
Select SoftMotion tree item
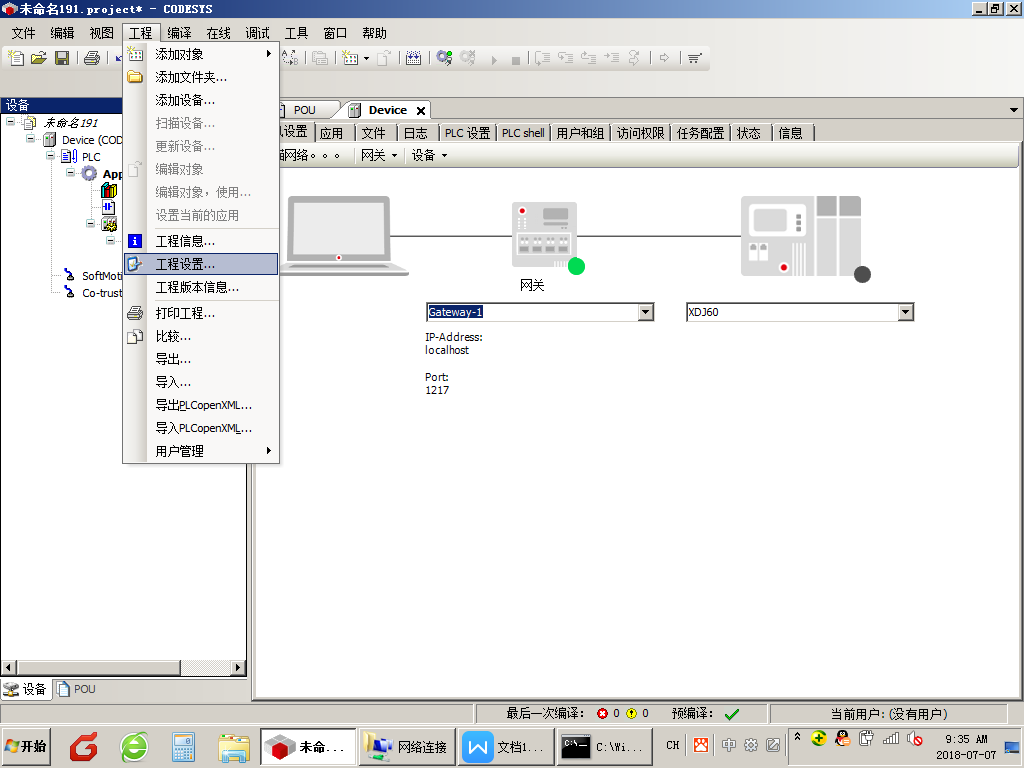102,276
